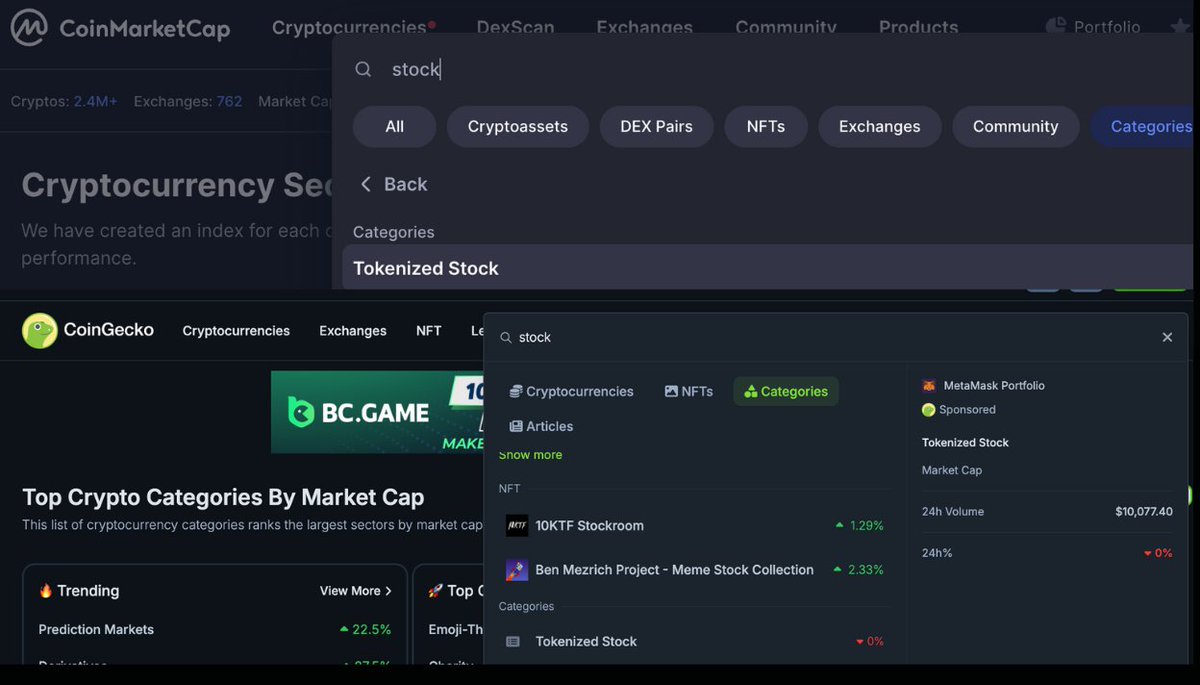The height and width of the screenshot is (685, 1200).
Task: Click the CoinMarketCap search magnifier icon
Action: [x=364, y=69]
